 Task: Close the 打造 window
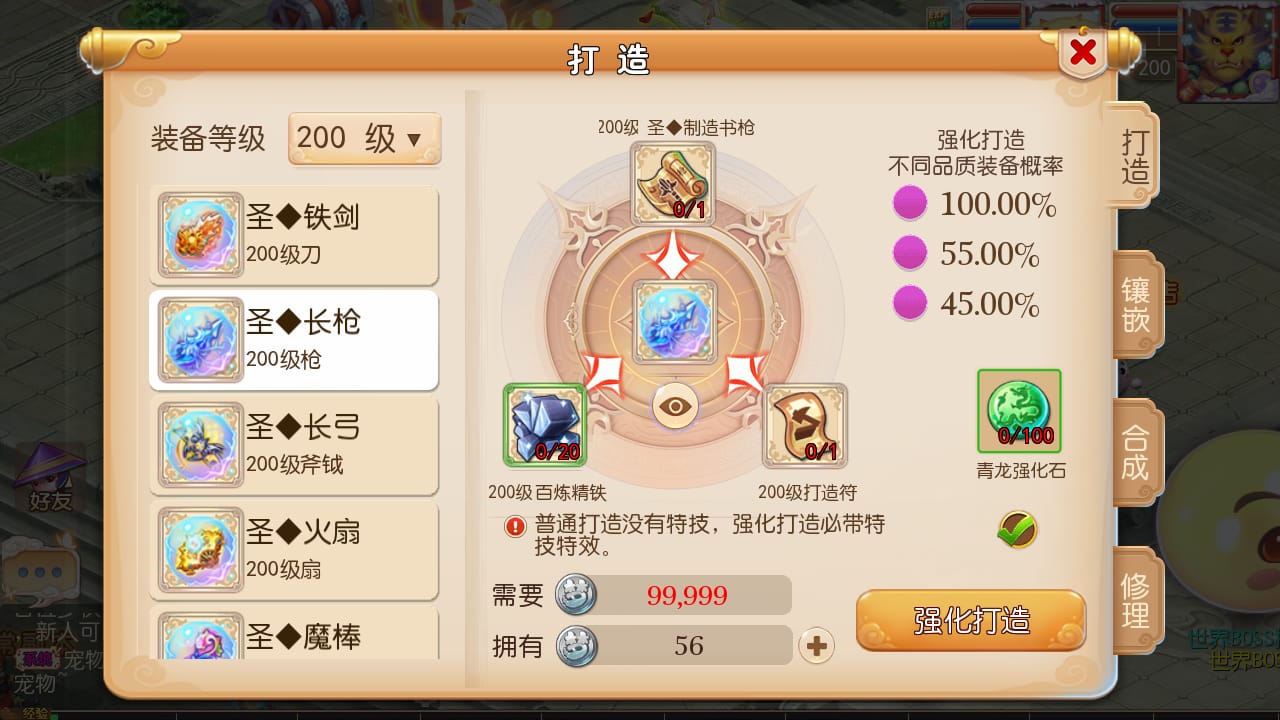click(1083, 52)
